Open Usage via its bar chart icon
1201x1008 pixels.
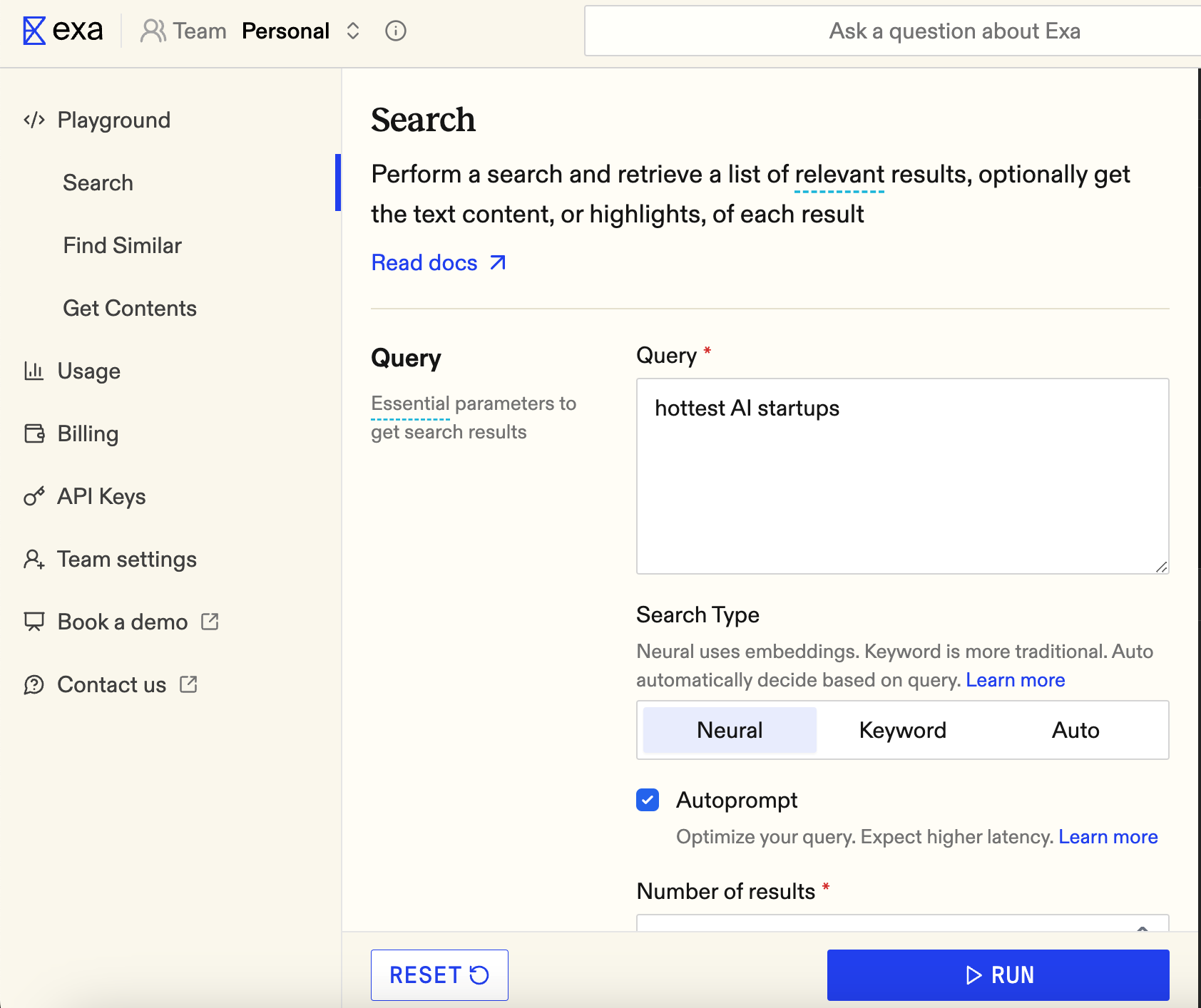(34, 371)
